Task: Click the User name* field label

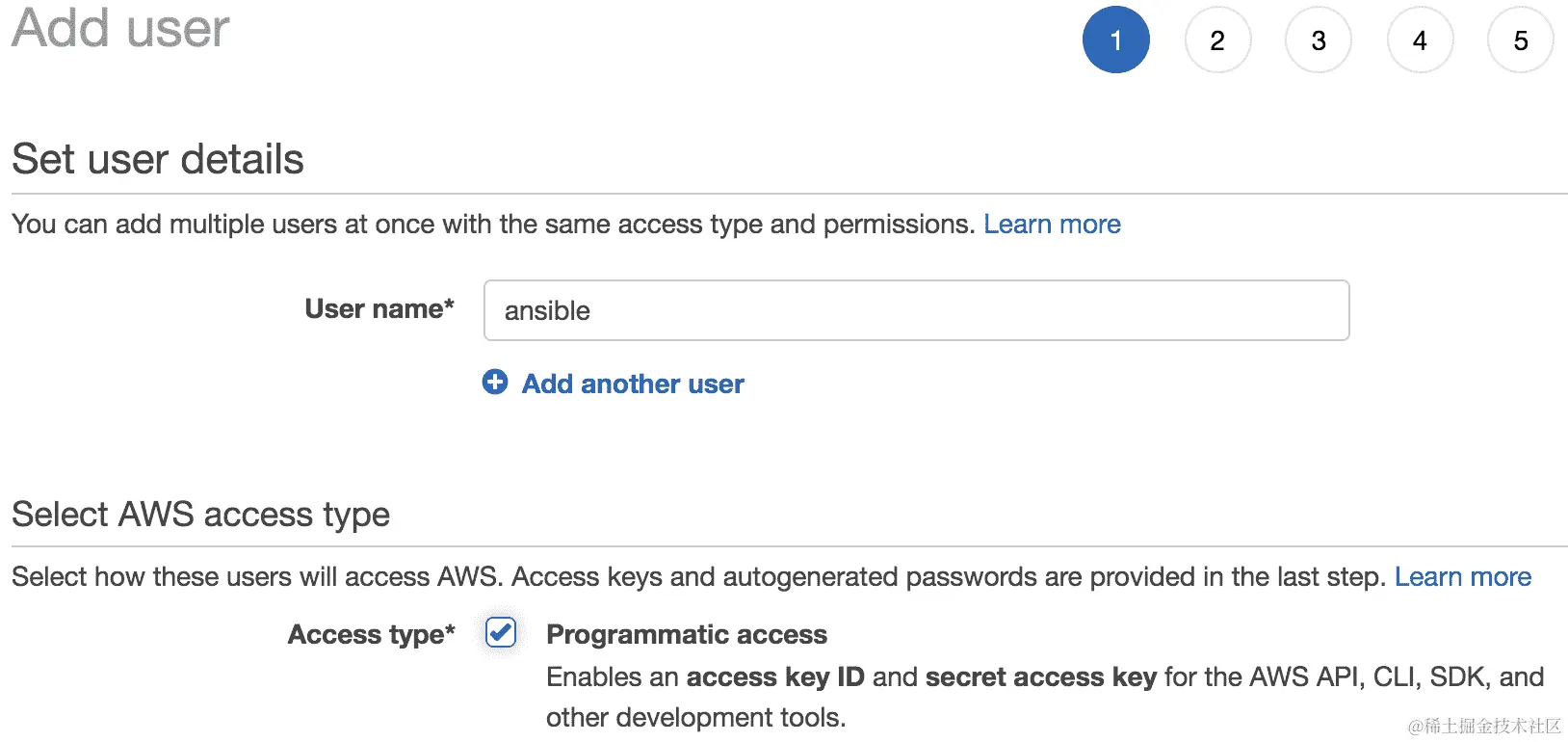Action: click(379, 308)
